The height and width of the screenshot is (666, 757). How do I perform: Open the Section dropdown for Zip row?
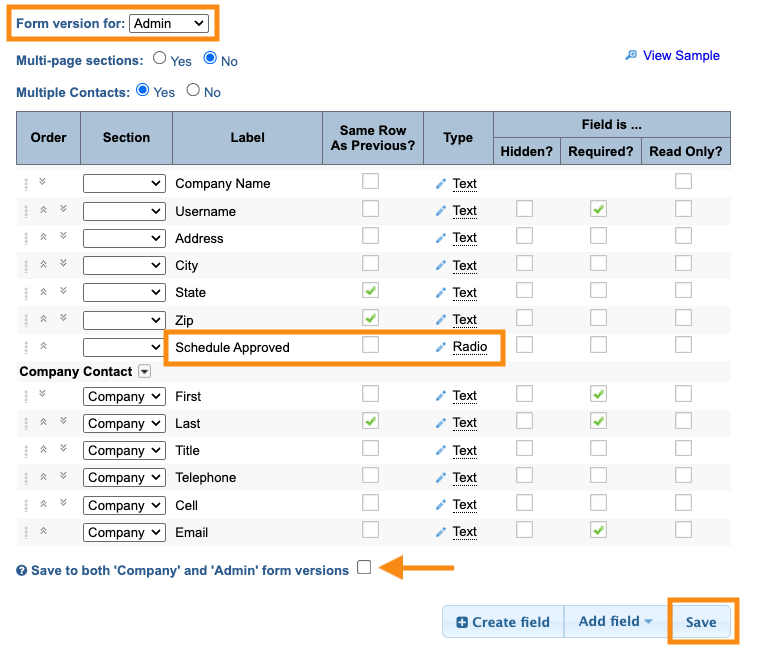tap(124, 320)
